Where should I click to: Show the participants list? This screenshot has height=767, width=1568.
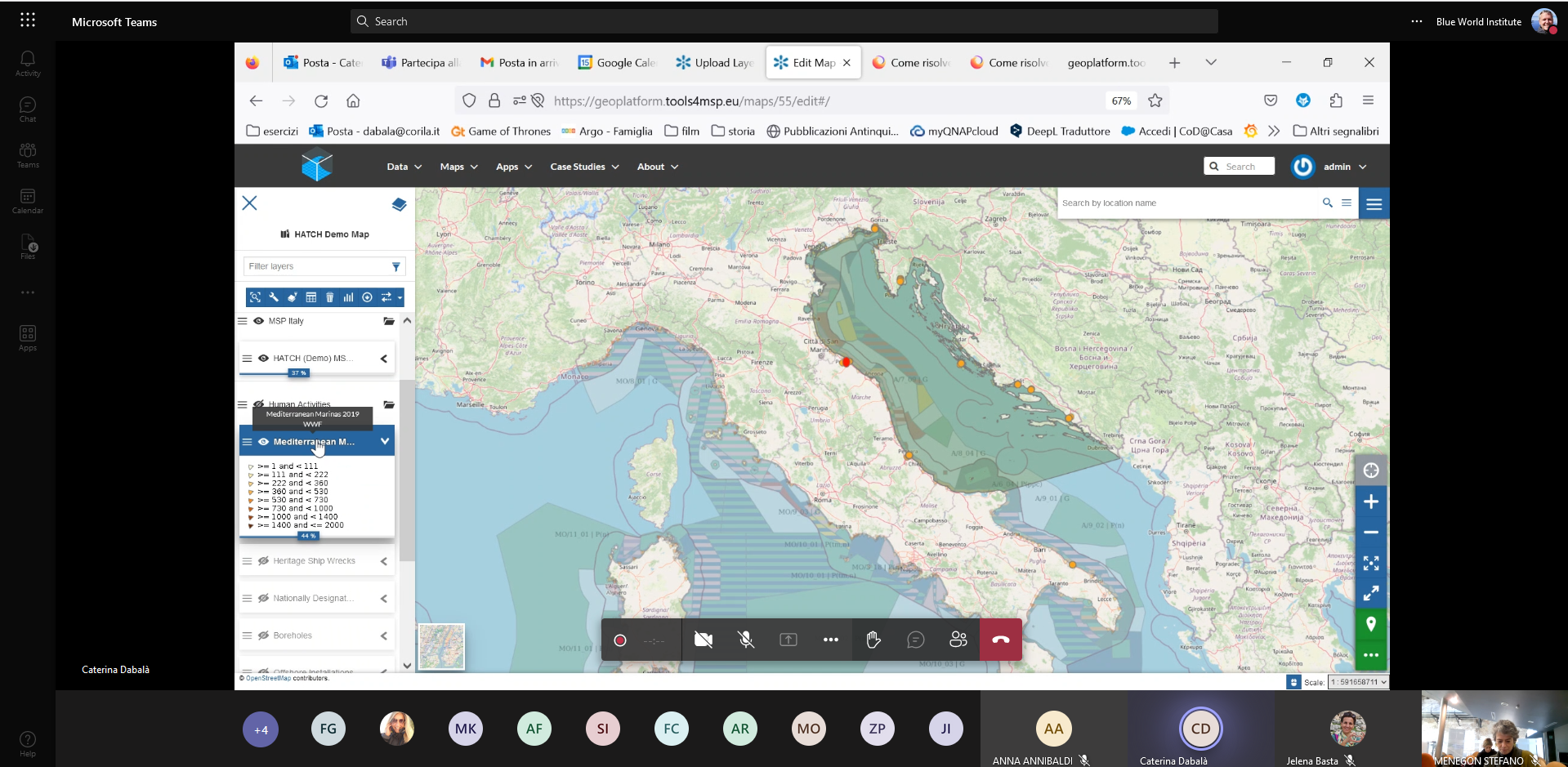pyautogui.click(x=958, y=640)
